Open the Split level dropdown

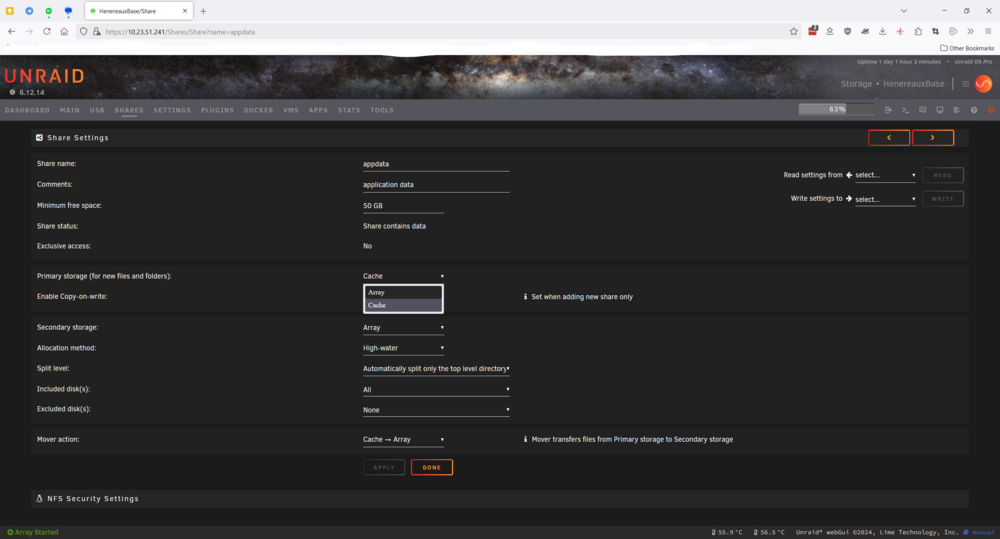point(436,369)
